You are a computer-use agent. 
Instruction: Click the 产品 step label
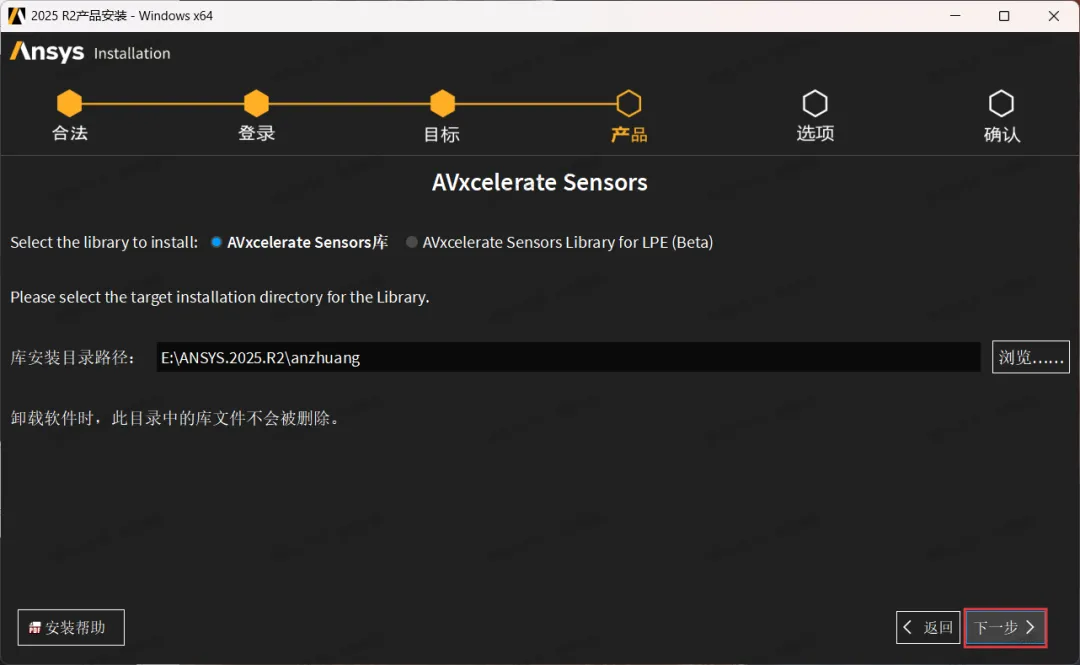(629, 134)
